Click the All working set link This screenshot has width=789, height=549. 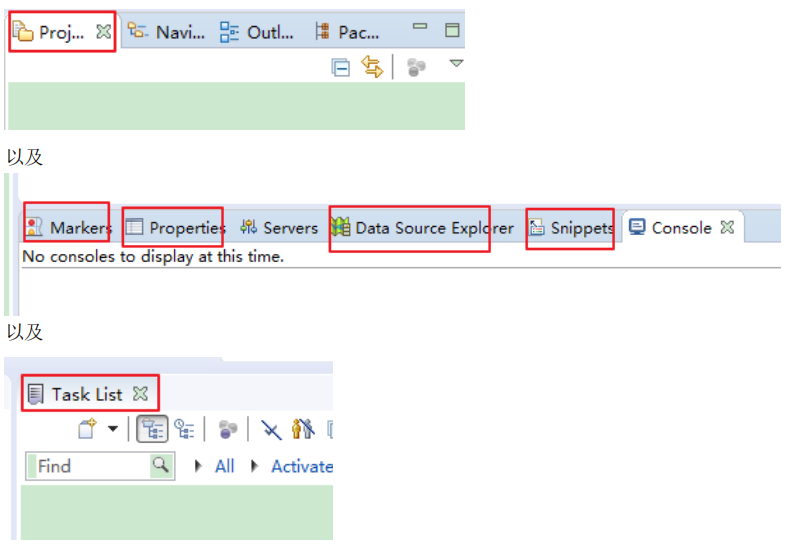pos(224,466)
